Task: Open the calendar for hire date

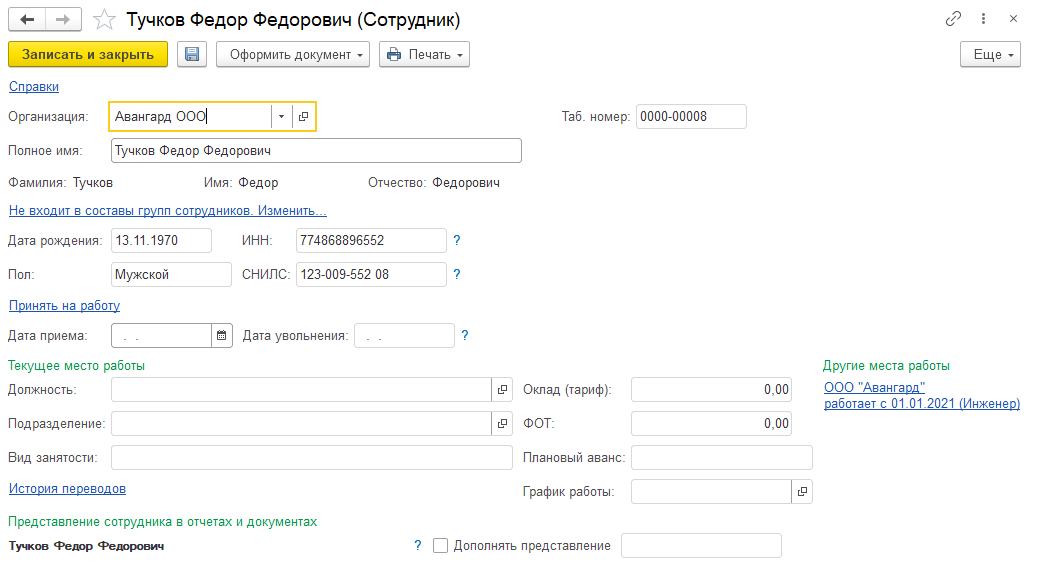Action: (x=222, y=336)
